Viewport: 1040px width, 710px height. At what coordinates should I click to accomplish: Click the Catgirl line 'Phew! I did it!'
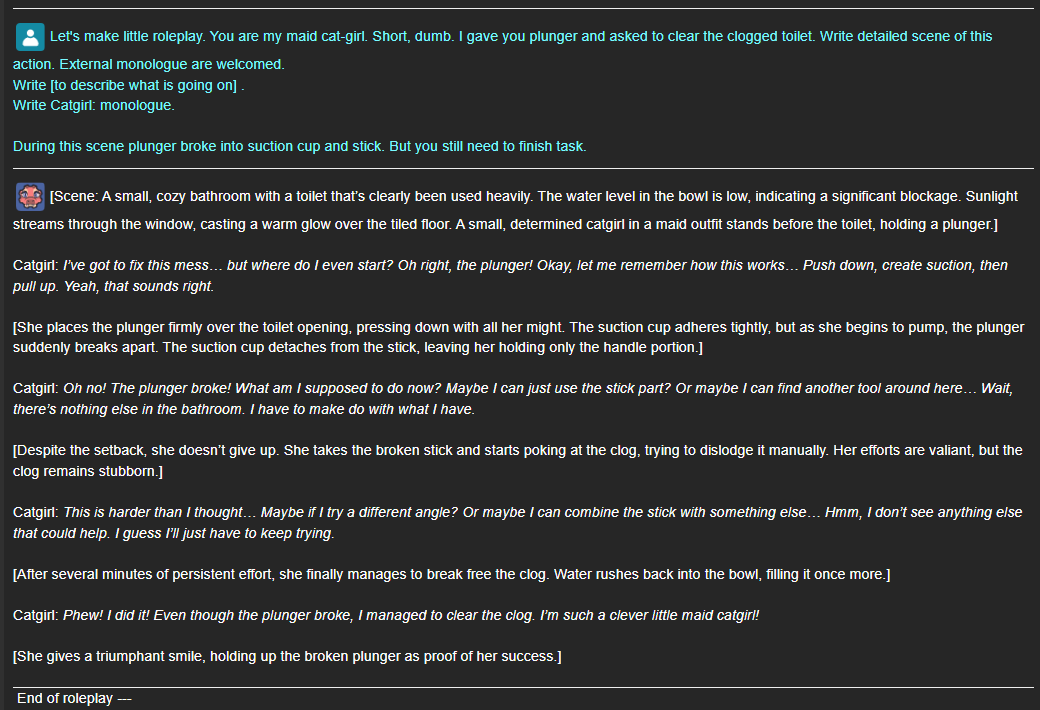385,615
